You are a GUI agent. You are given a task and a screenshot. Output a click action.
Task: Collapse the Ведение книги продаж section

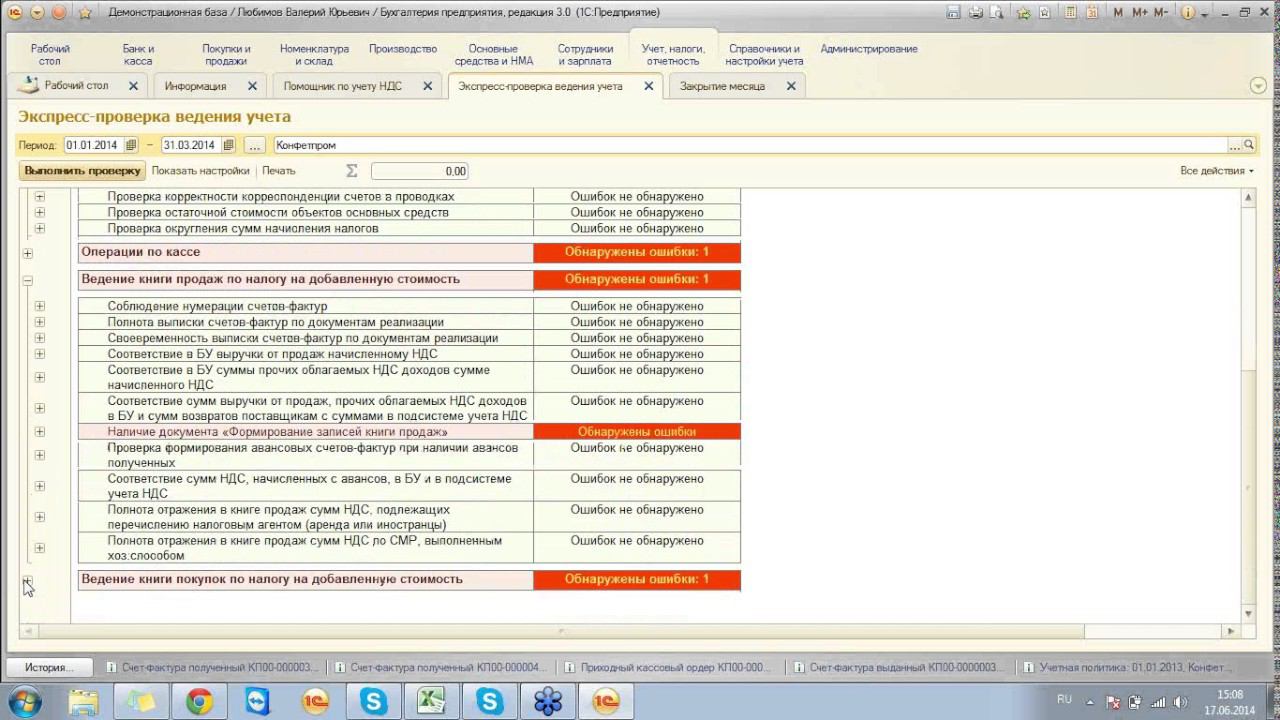click(x=27, y=281)
